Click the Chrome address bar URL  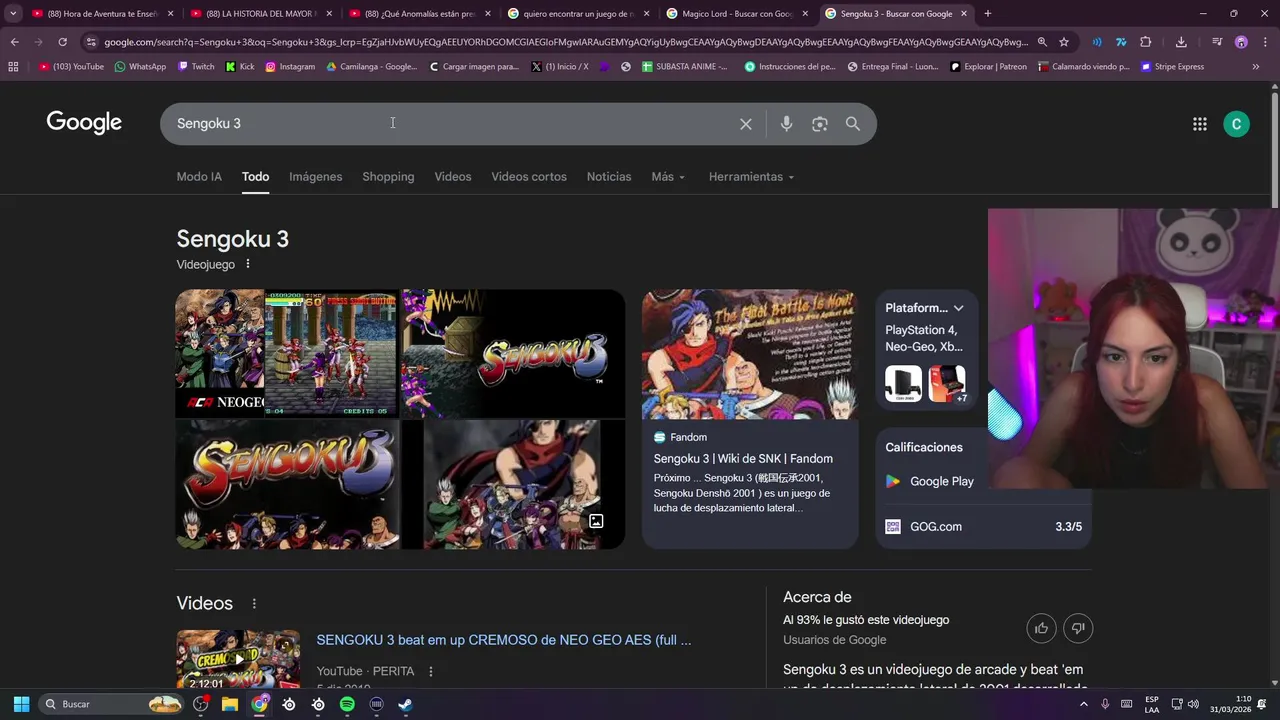(x=565, y=42)
